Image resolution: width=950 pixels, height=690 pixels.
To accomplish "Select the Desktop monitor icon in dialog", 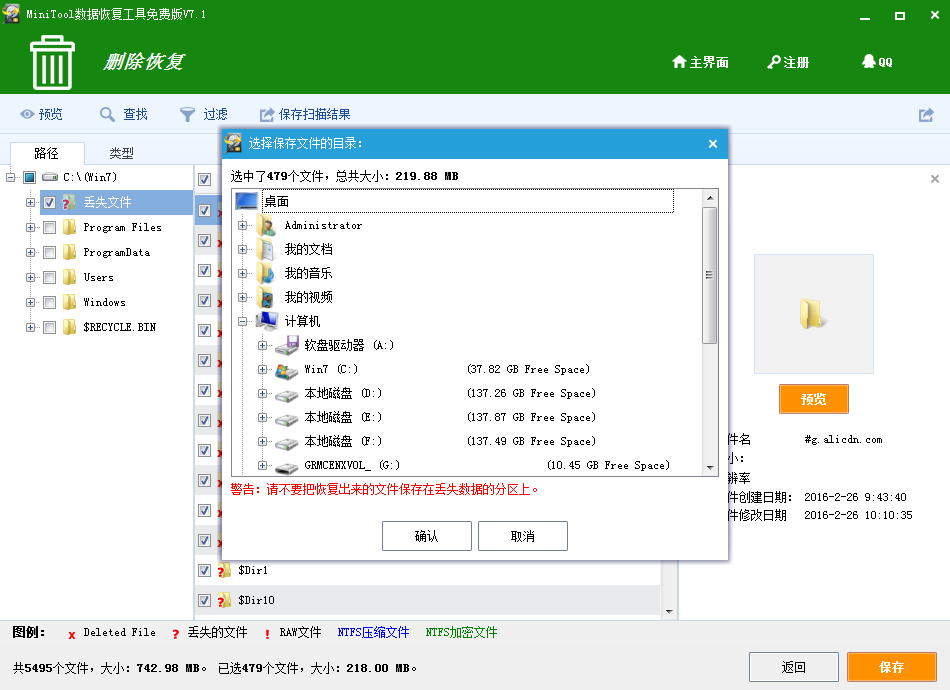I will coord(247,201).
